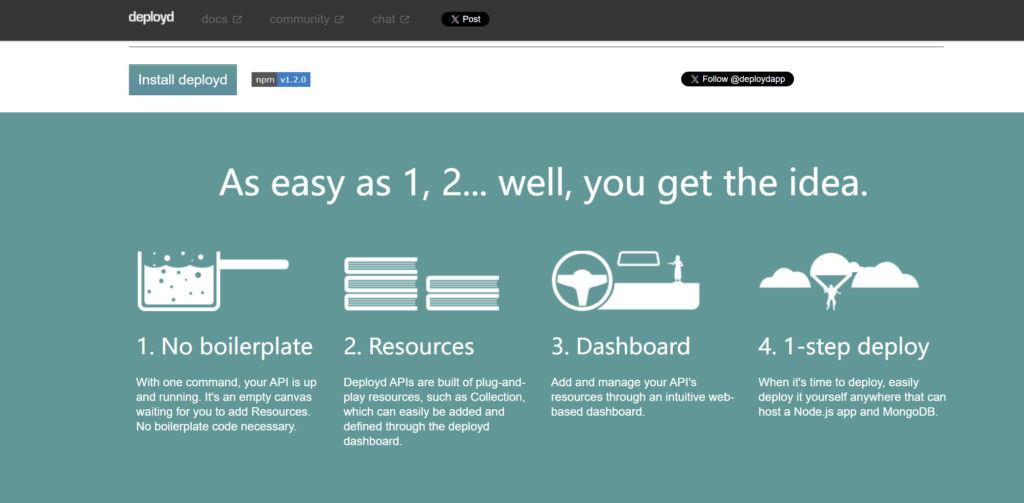Click the 'As easy as 1, 2...' headline
The height and width of the screenshot is (503, 1024).
[x=543, y=184]
